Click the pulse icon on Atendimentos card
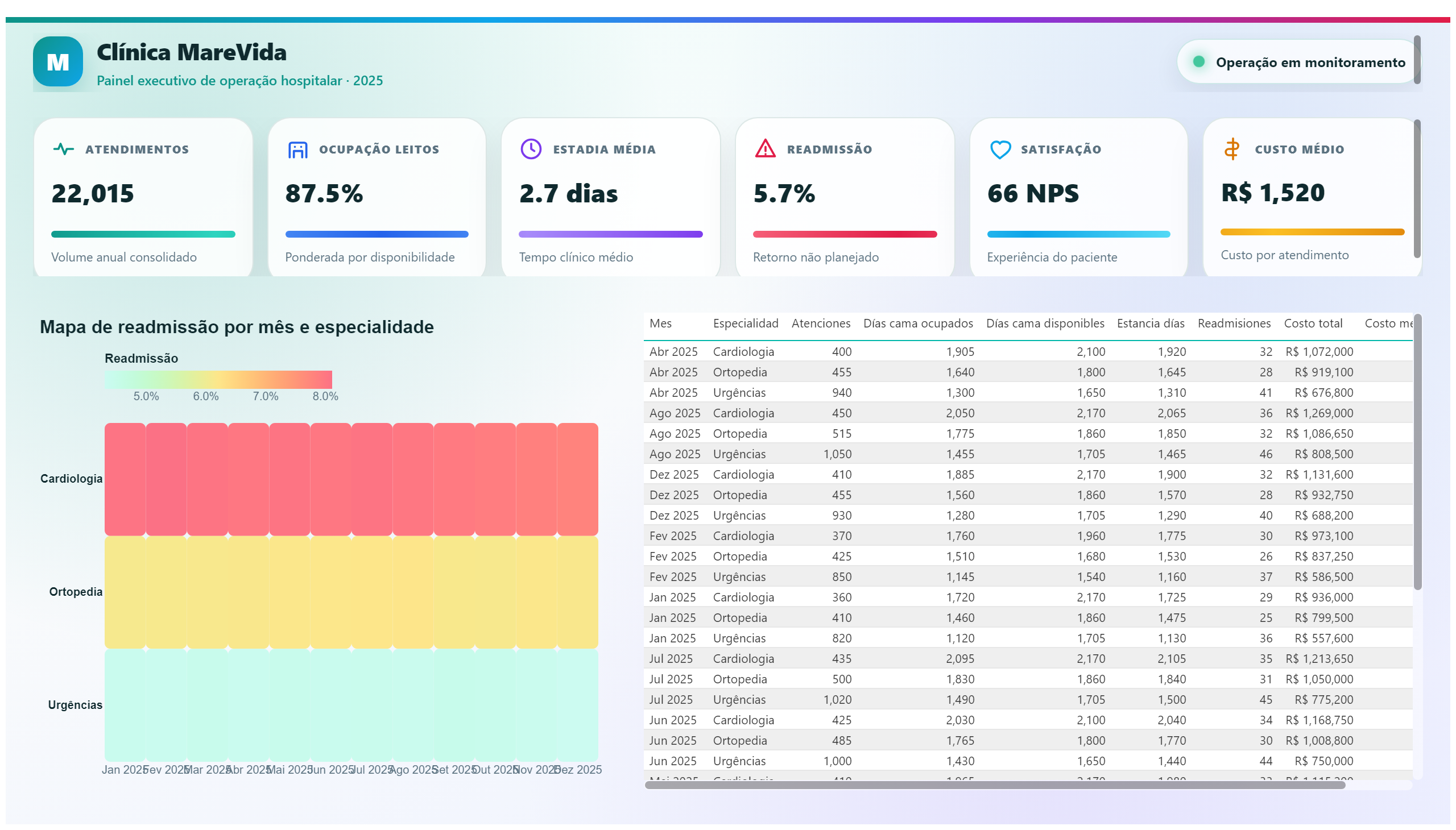Image resolution: width=1456 pixels, height=830 pixels. pos(63,150)
